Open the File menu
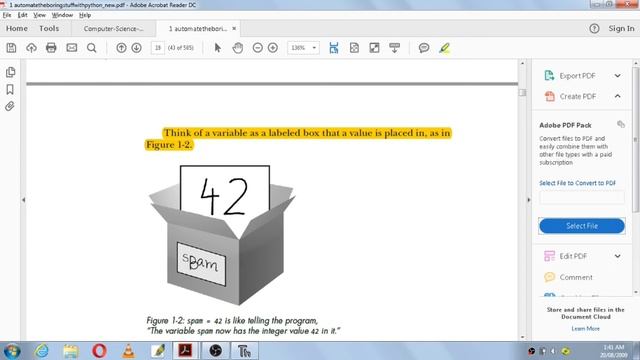This screenshot has height=360, width=640. point(7,15)
